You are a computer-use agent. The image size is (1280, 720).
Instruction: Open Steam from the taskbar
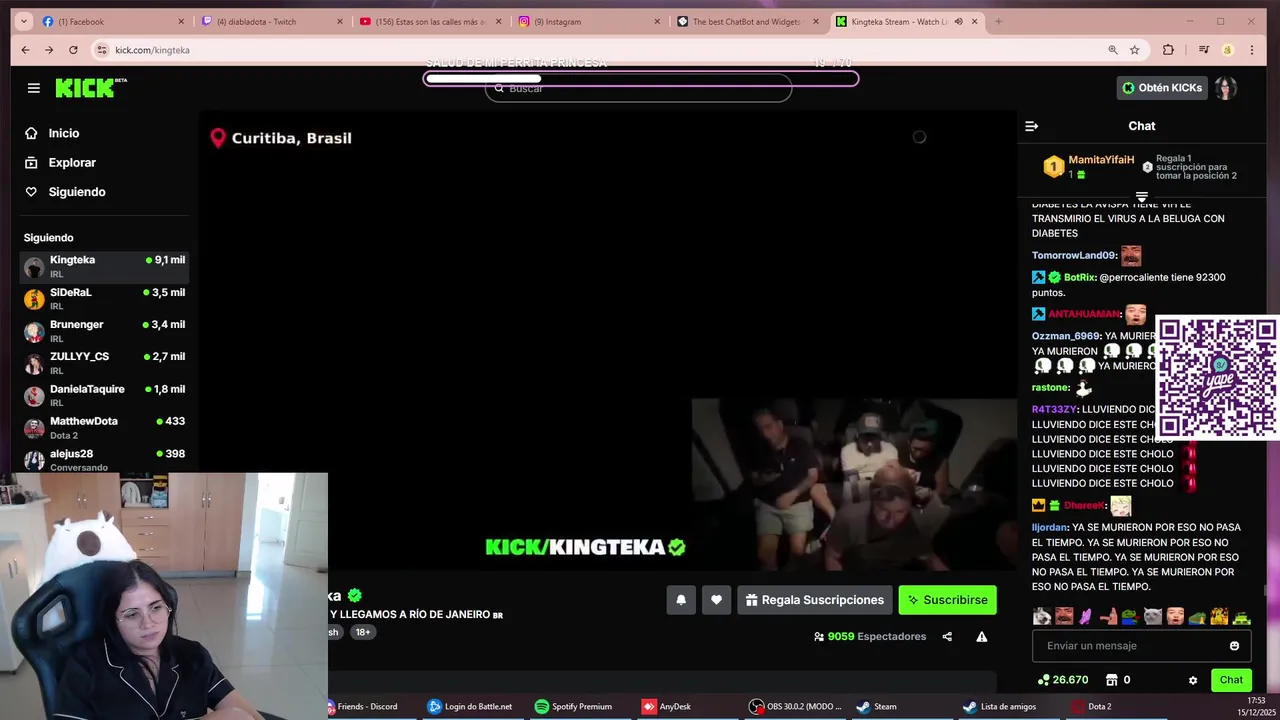[x=877, y=706]
